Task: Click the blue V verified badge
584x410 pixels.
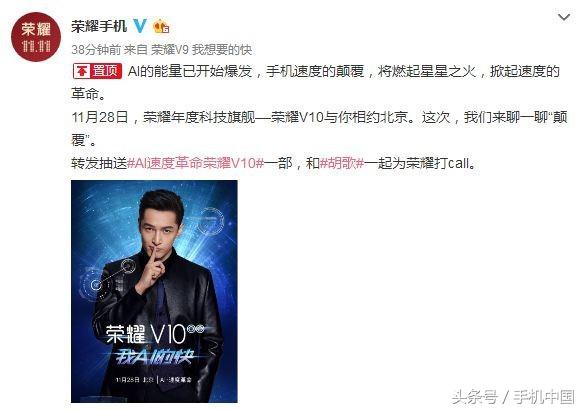Action: pos(140,26)
